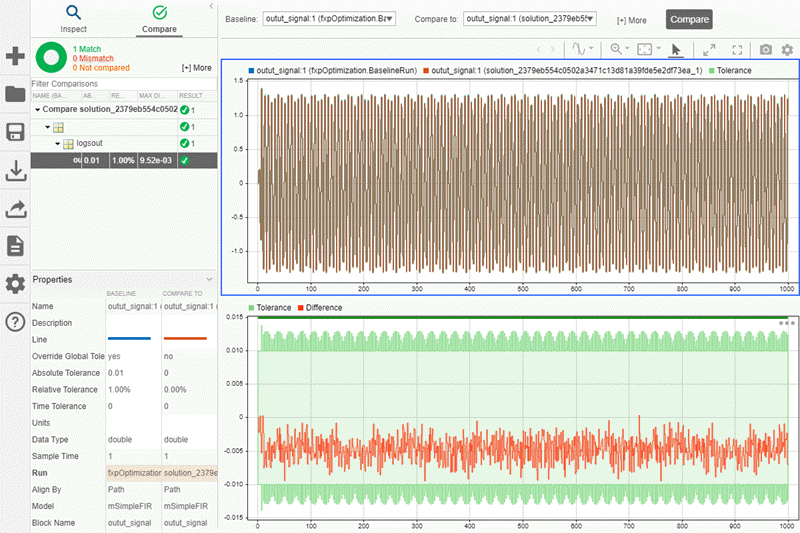
Task: Click [+] More beside the Compare to dropdown
Action: [631, 20]
